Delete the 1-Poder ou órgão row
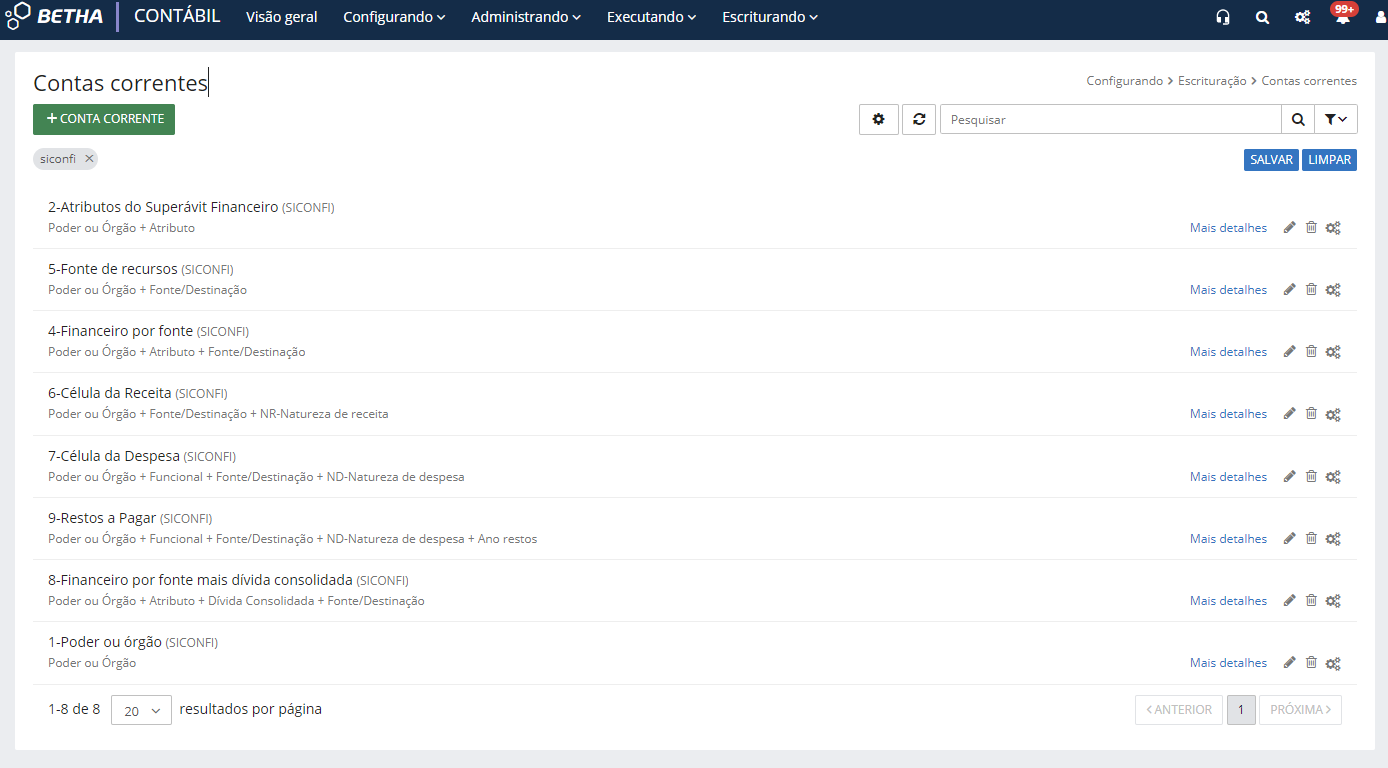The height and width of the screenshot is (768, 1388). point(1311,662)
